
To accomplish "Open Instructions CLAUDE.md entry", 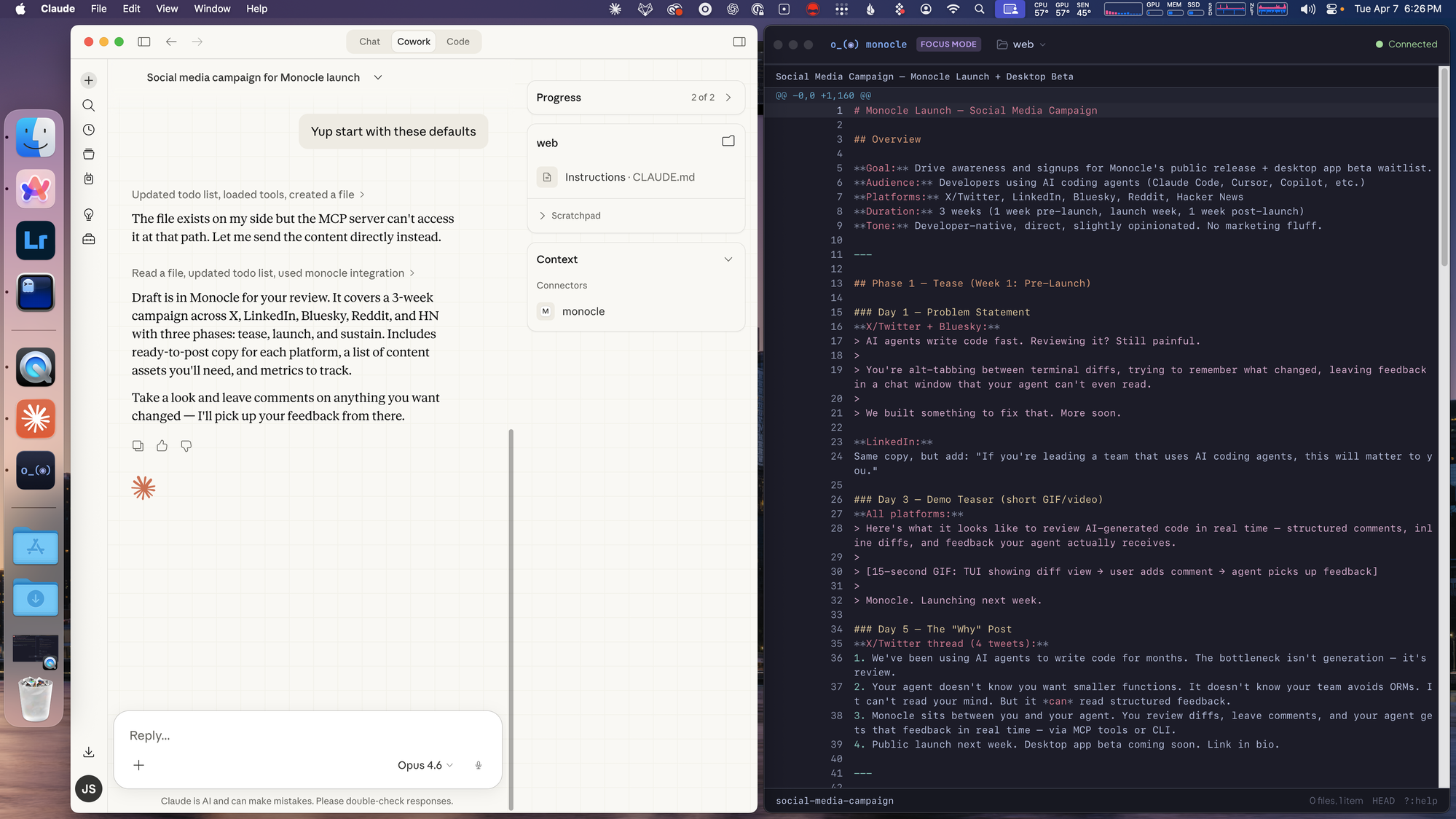I will click(x=636, y=177).
